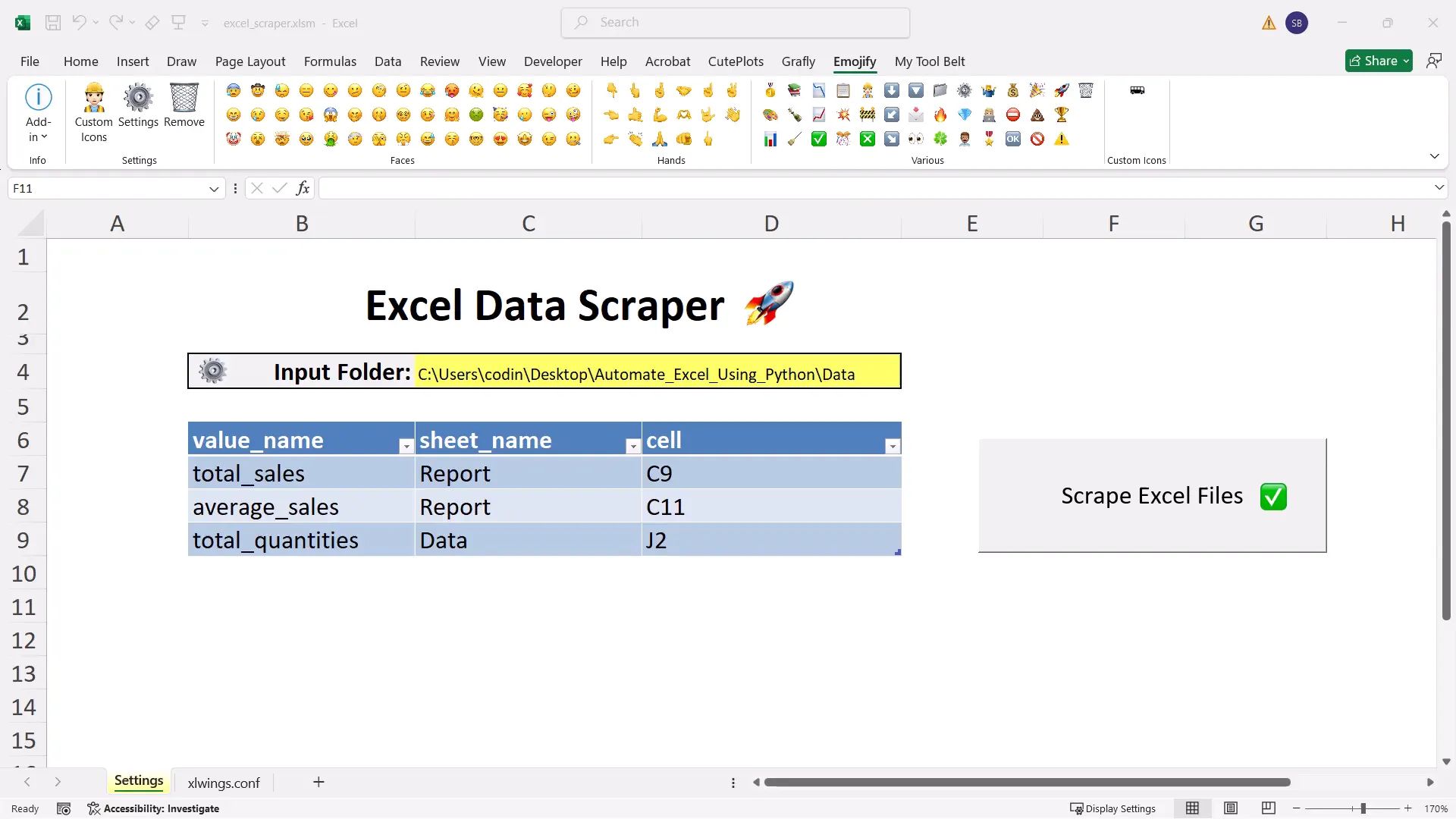Image resolution: width=1456 pixels, height=819 pixels.
Task: Click the Scrape Excel Files button
Action: 1152,495
